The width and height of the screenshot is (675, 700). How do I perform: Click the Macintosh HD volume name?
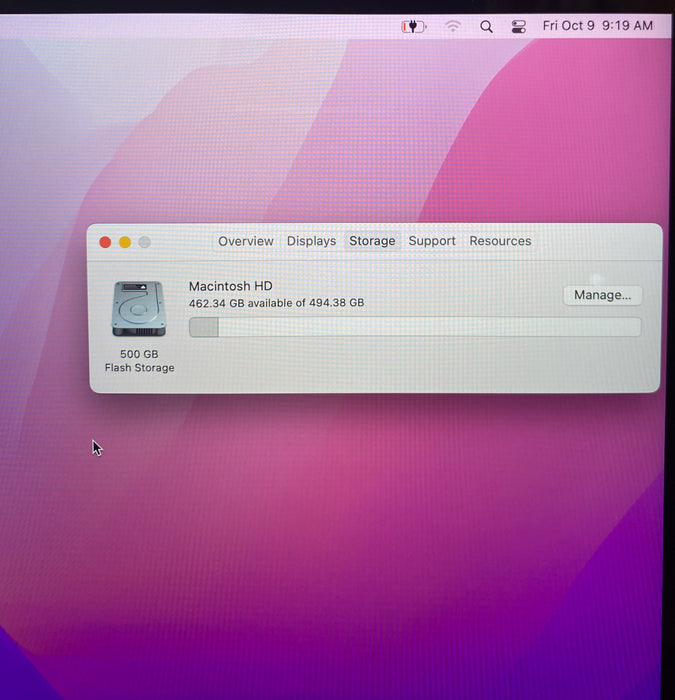tap(230, 286)
